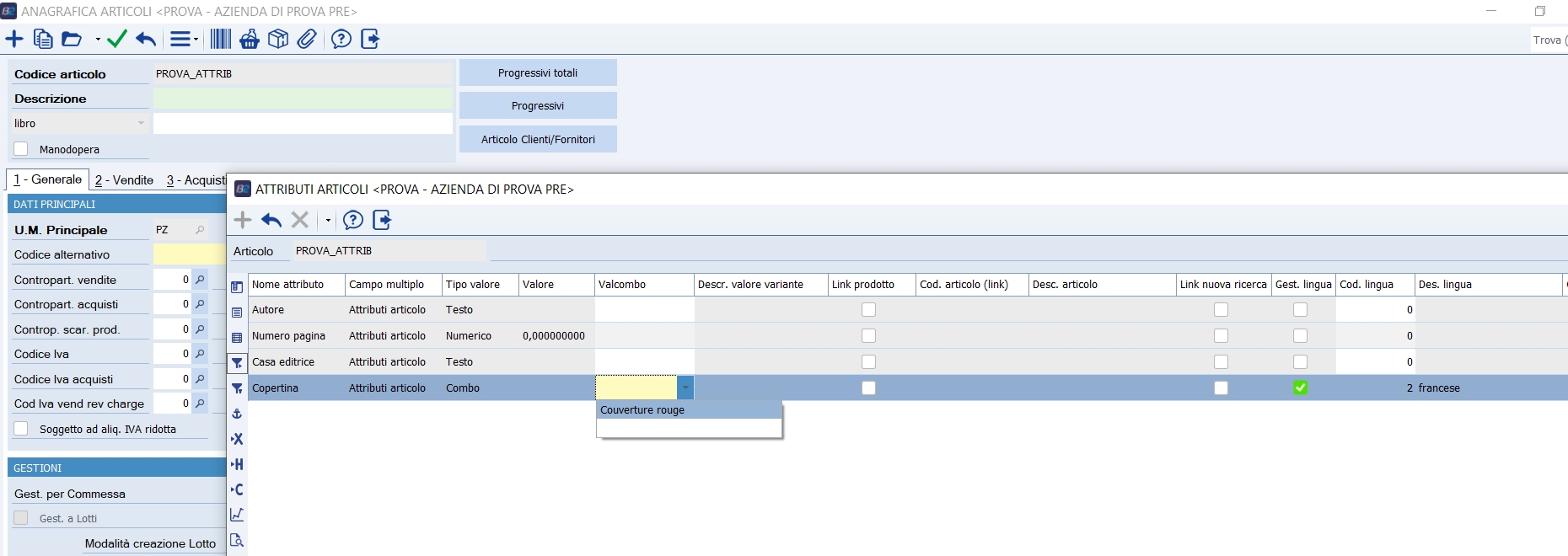Select 'Couverture rouge' from dropdown list
This screenshot has width=1568, height=556.
tap(689, 410)
